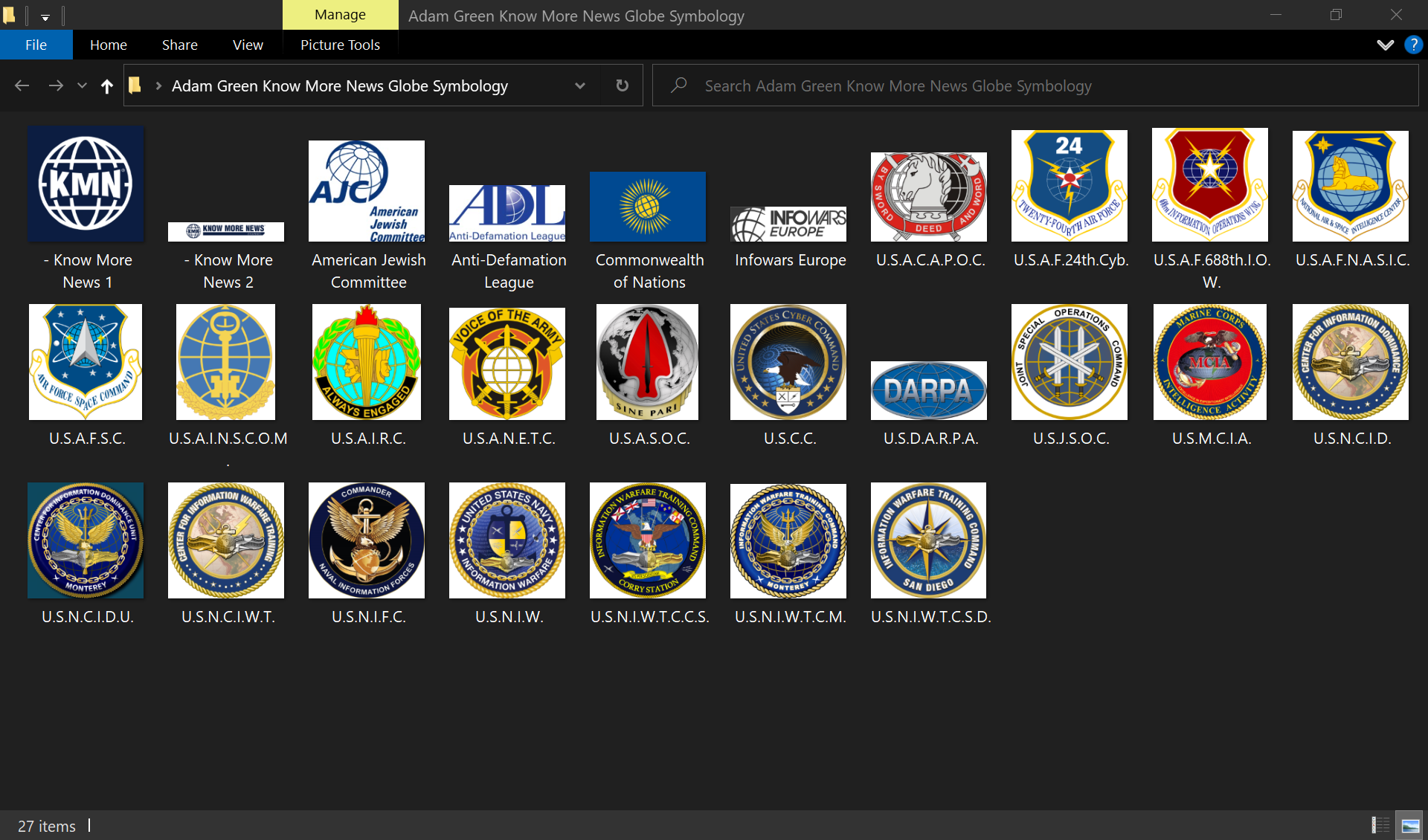Go up one folder level
This screenshot has height=840, width=1428.
107,86
